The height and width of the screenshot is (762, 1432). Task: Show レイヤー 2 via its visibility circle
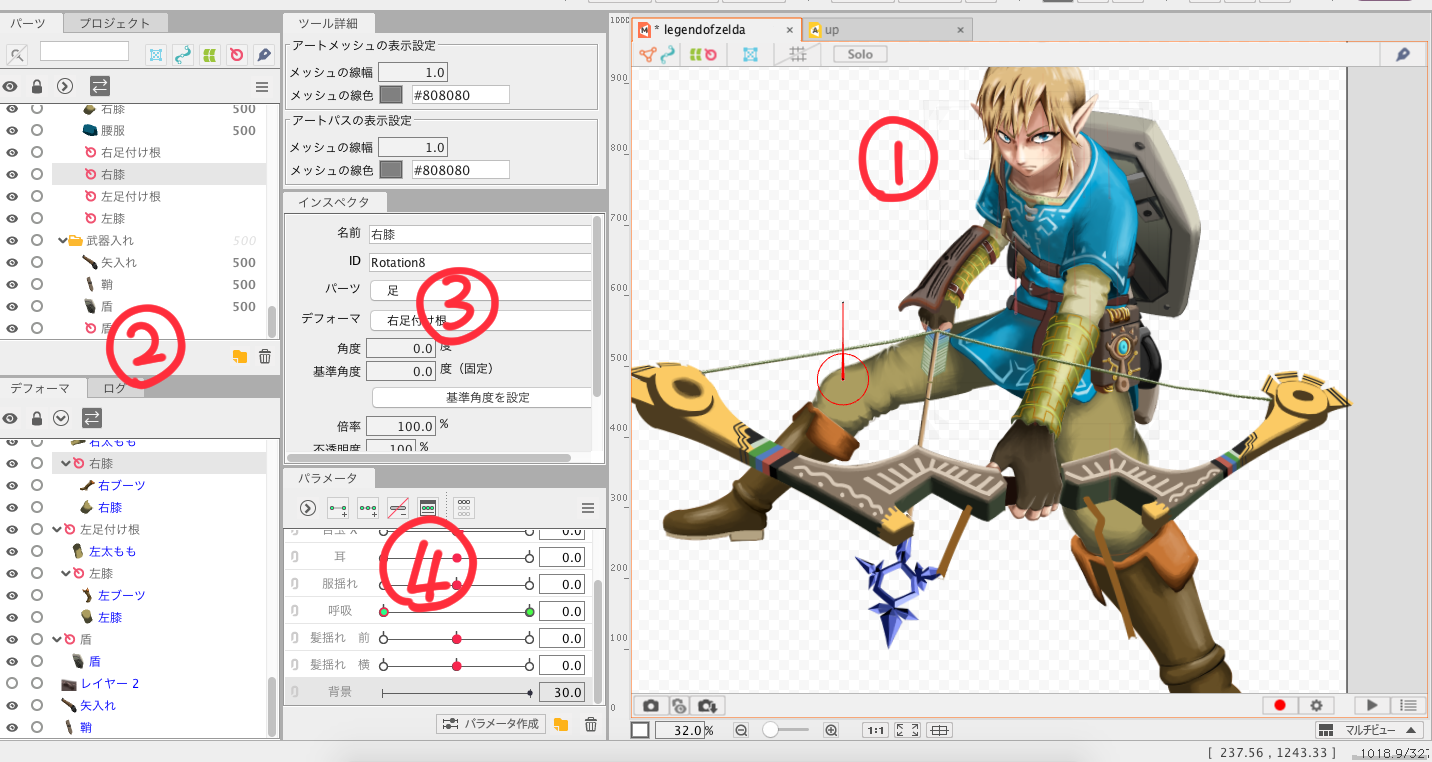click(x=13, y=683)
